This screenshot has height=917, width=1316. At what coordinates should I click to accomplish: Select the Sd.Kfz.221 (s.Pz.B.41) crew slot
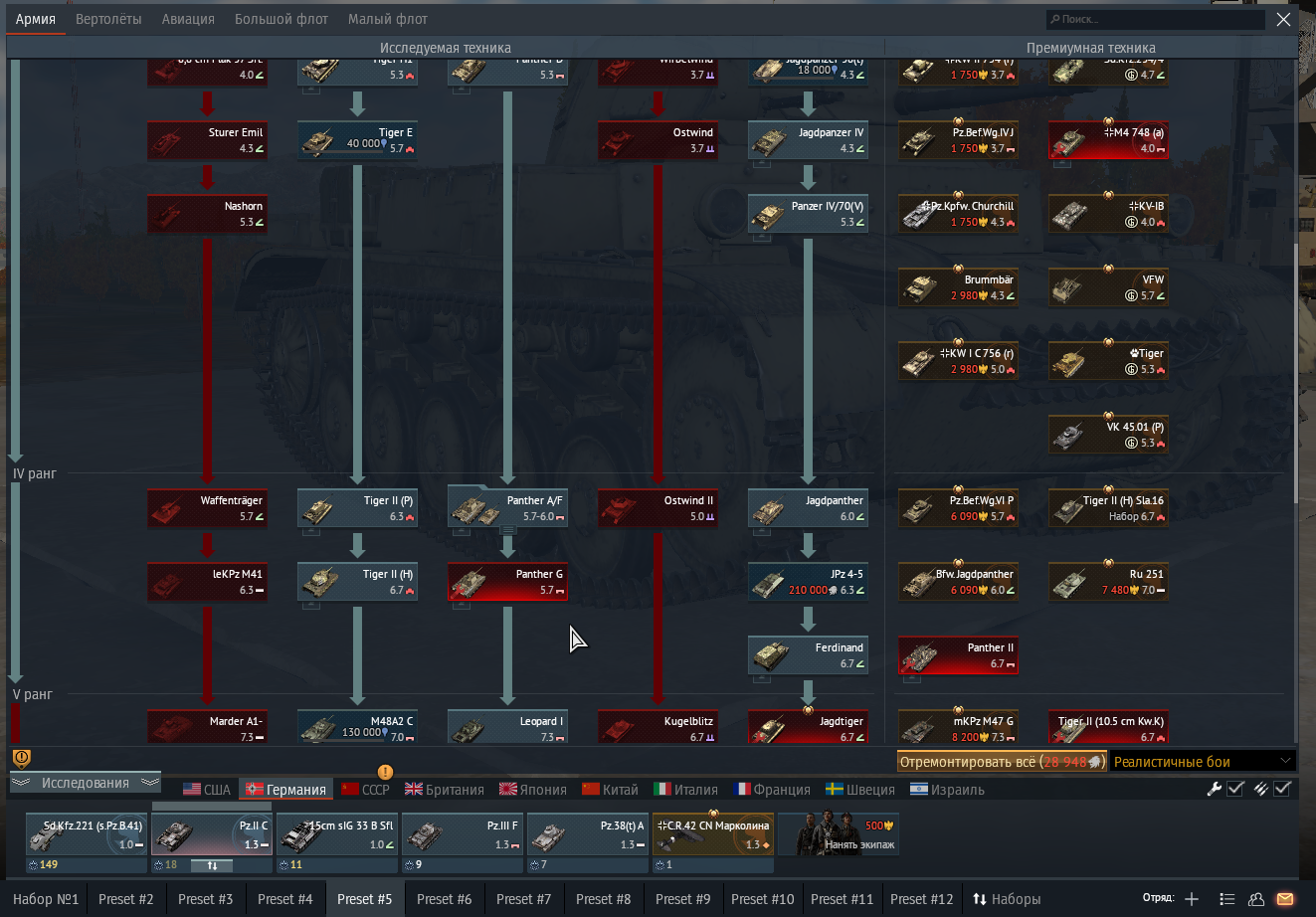87,833
